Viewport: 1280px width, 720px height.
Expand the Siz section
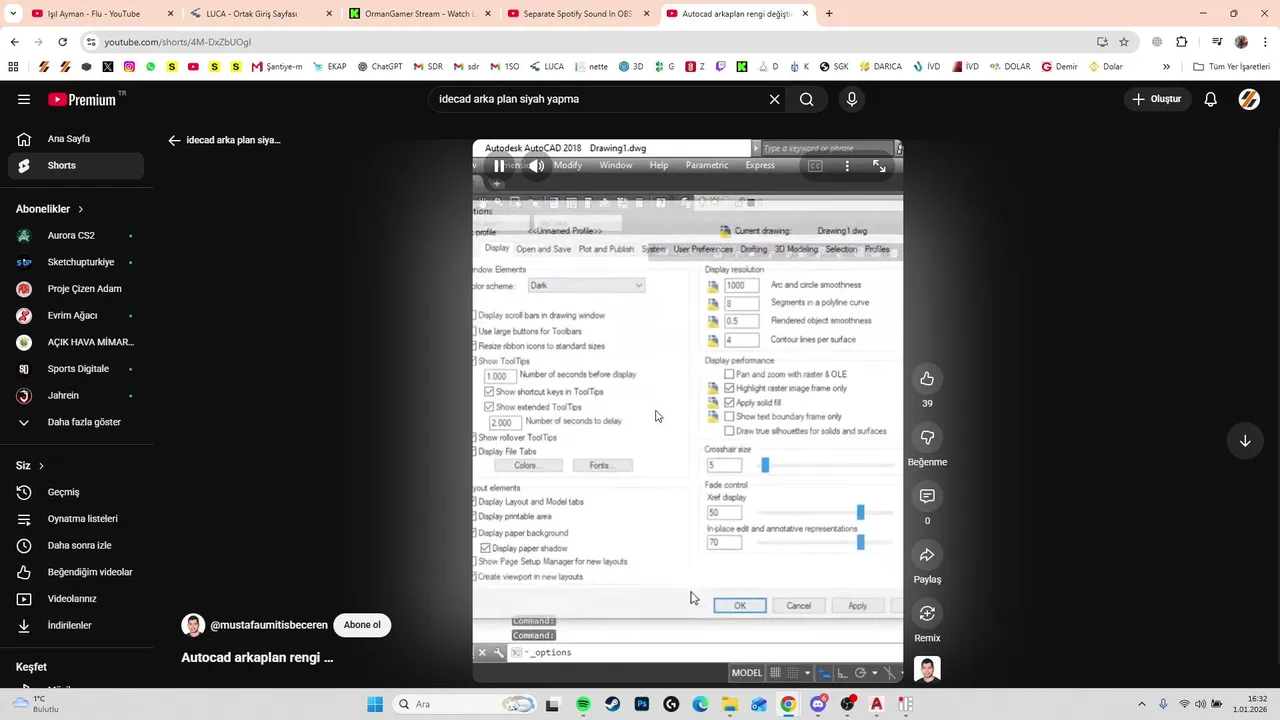tap(30, 466)
